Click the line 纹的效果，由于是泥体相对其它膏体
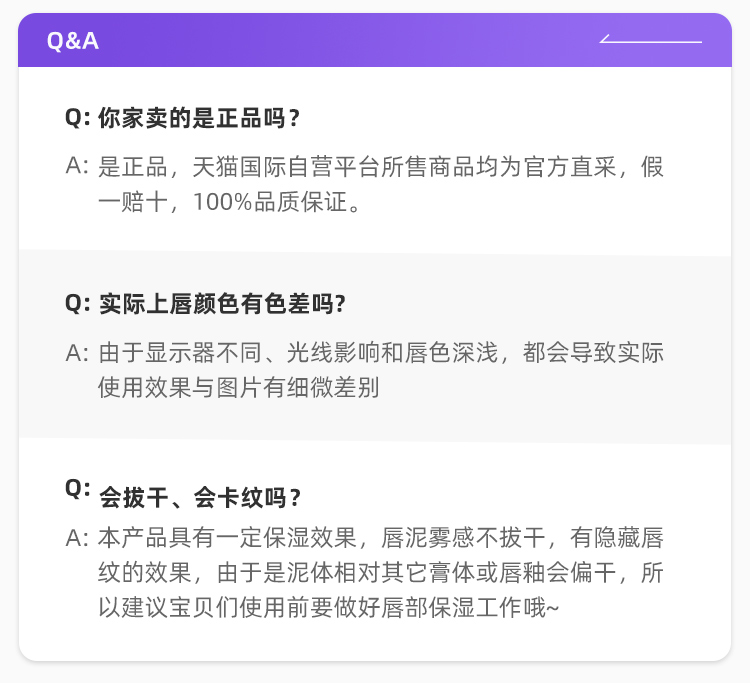This screenshot has width=750, height=683. pos(381,573)
